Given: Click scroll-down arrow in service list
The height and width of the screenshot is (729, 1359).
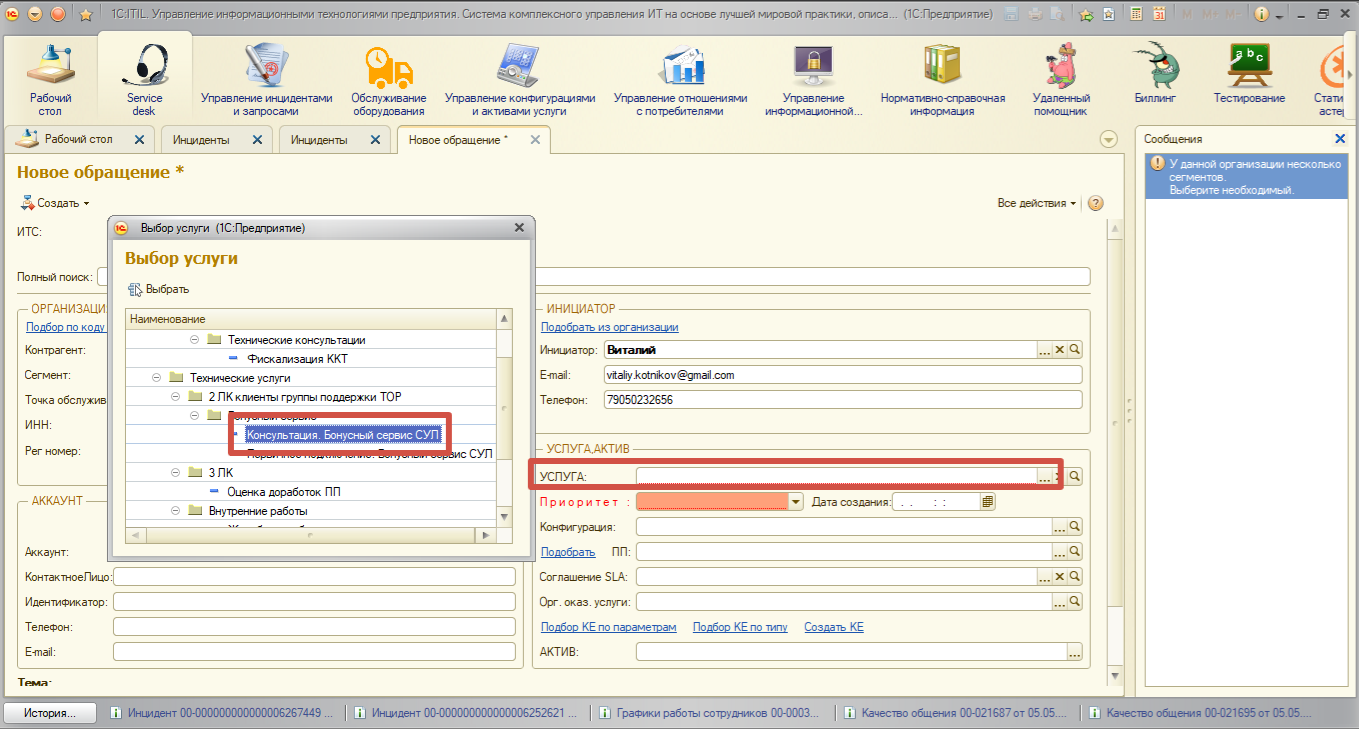Looking at the screenshot, I should point(504,516).
